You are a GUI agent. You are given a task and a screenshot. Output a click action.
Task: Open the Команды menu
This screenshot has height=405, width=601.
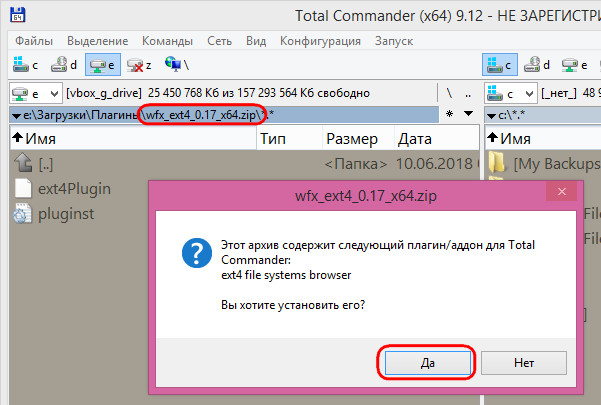click(x=167, y=41)
